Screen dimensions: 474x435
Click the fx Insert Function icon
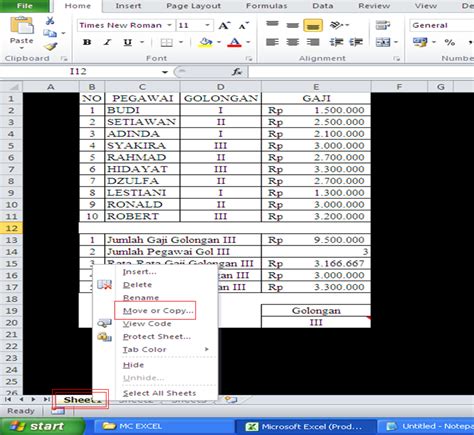(x=237, y=71)
